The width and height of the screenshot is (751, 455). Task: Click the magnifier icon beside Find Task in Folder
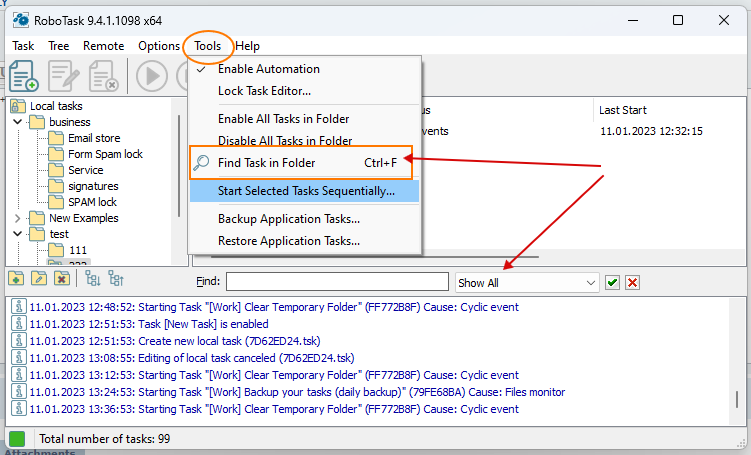coord(201,162)
